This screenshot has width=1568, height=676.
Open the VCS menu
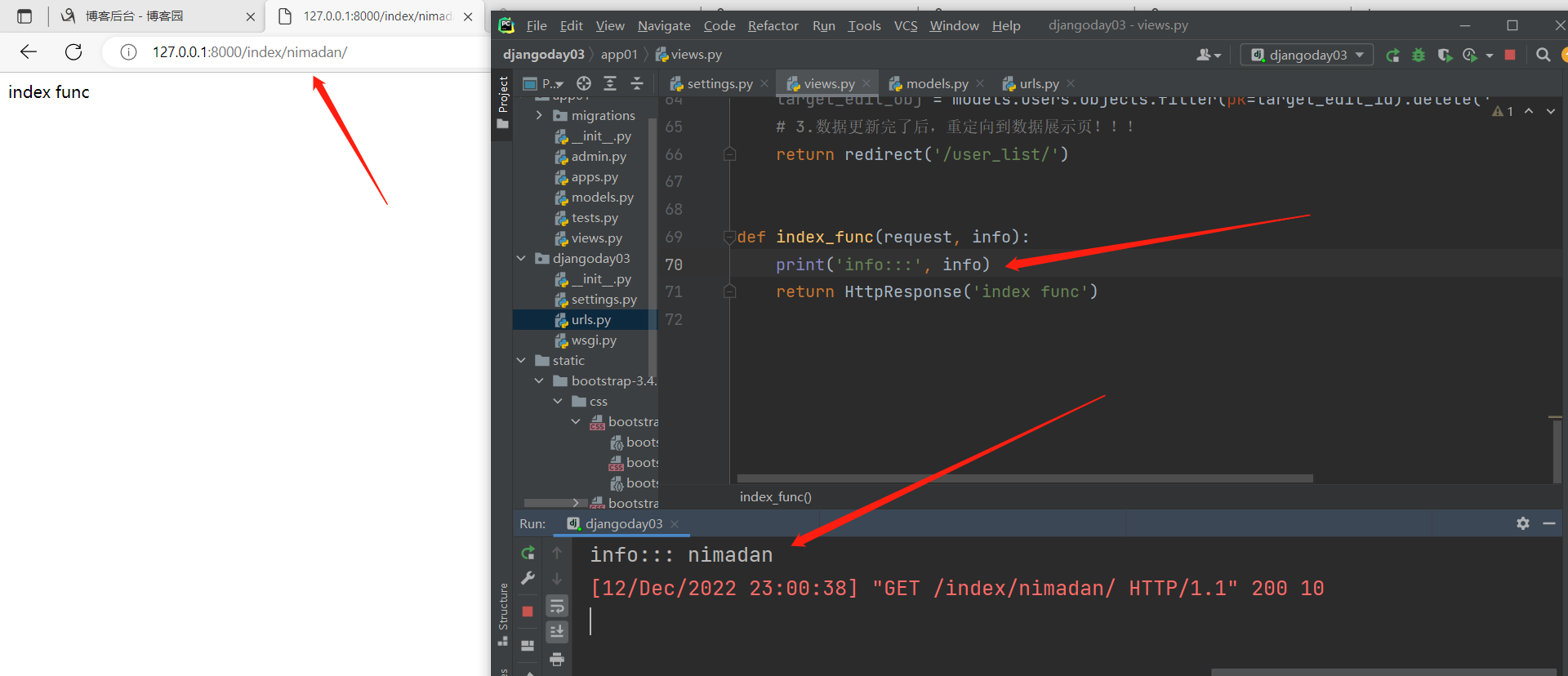[906, 25]
